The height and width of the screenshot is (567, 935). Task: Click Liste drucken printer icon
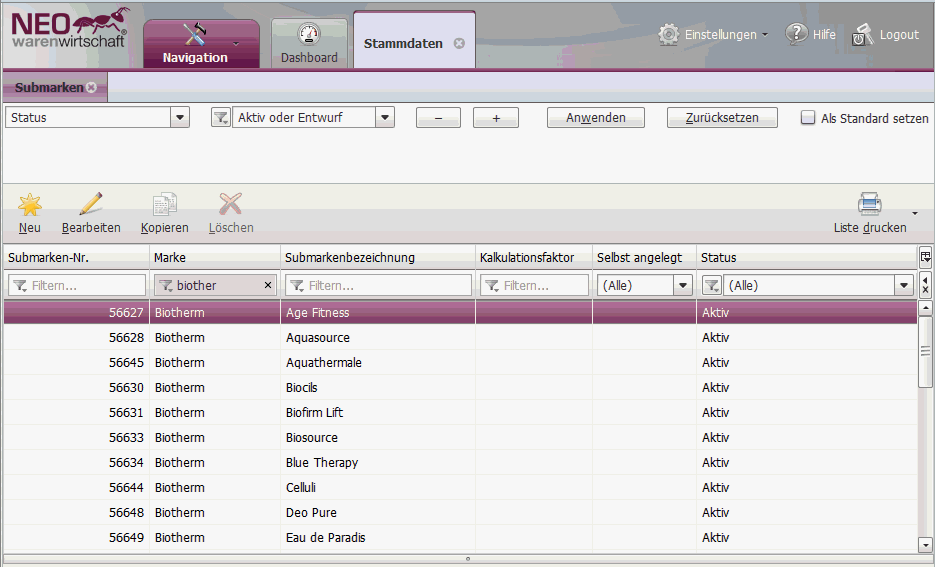(x=869, y=204)
